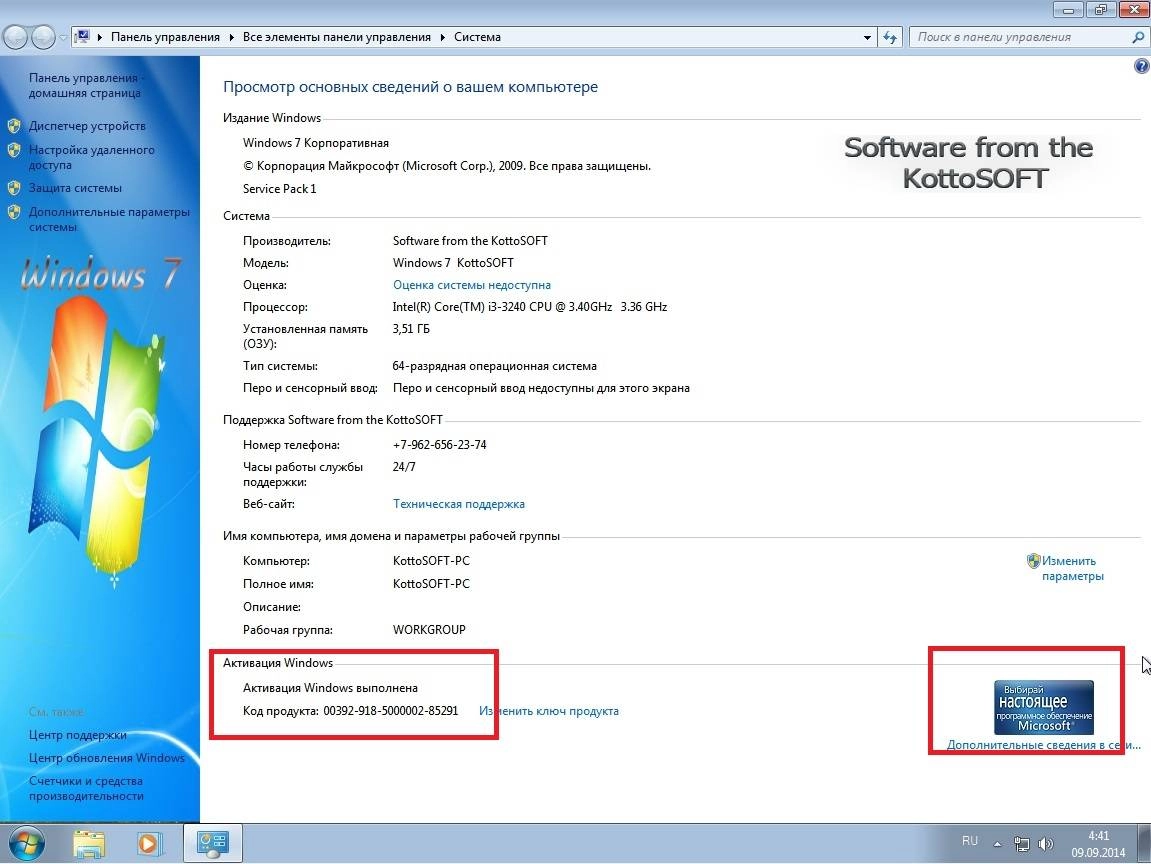Click Service Pack 1 text

280,189
